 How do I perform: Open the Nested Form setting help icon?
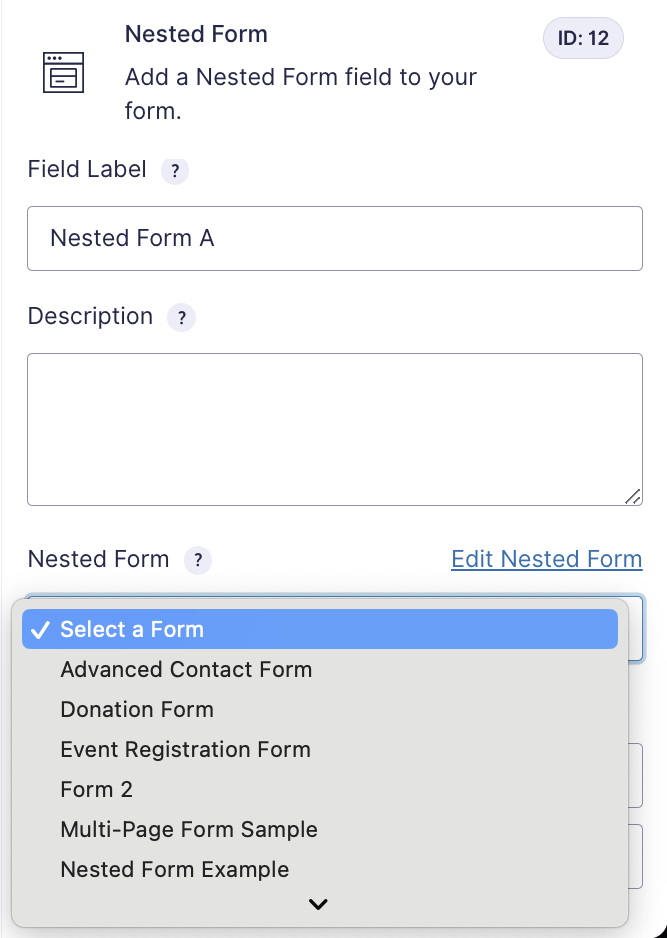[x=198, y=561]
